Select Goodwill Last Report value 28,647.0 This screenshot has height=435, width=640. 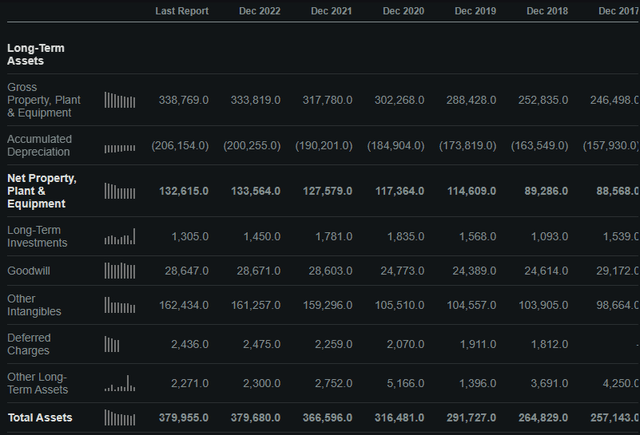187,271
